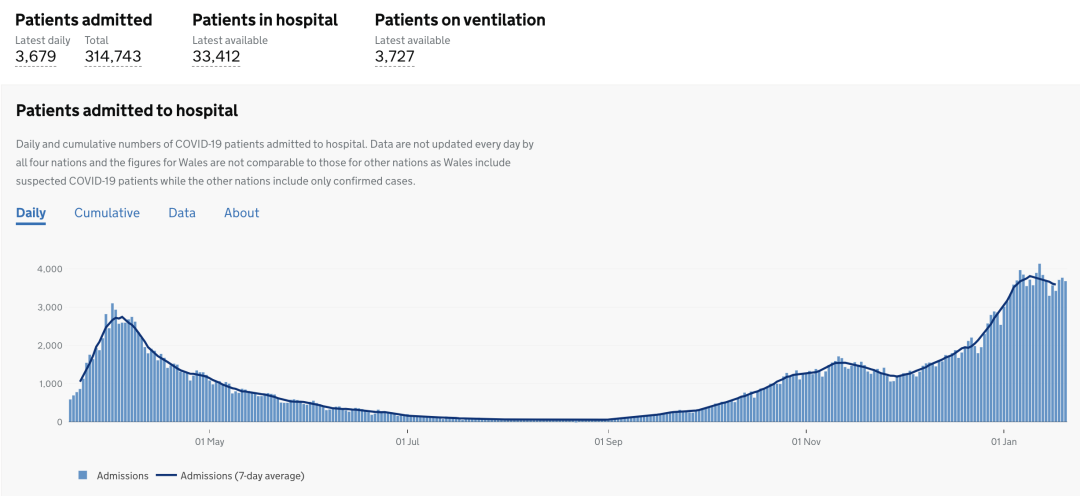Click the 4,000 y-axis label

point(50,269)
